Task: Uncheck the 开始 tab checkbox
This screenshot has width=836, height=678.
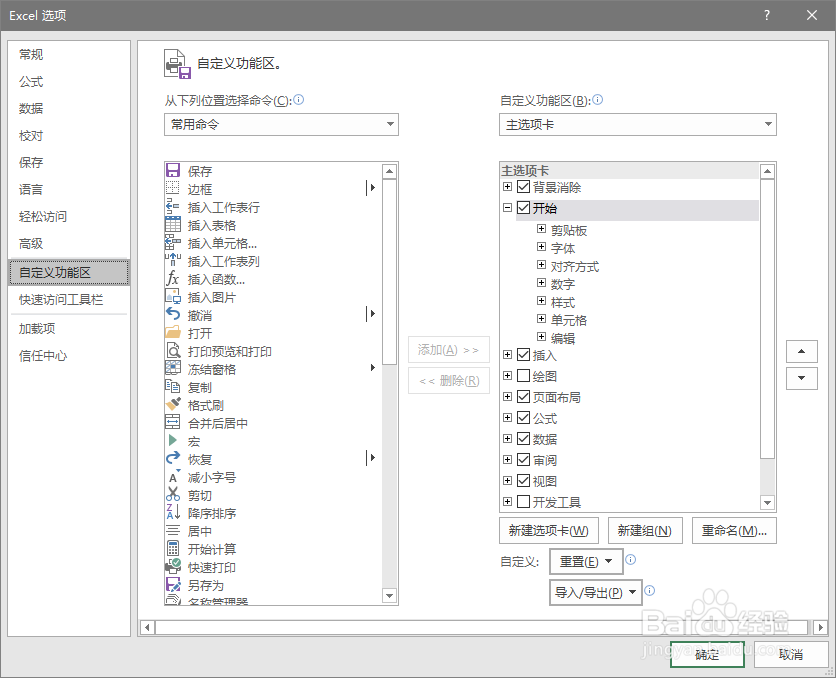Action: pyautogui.click(x=524, y=207)
